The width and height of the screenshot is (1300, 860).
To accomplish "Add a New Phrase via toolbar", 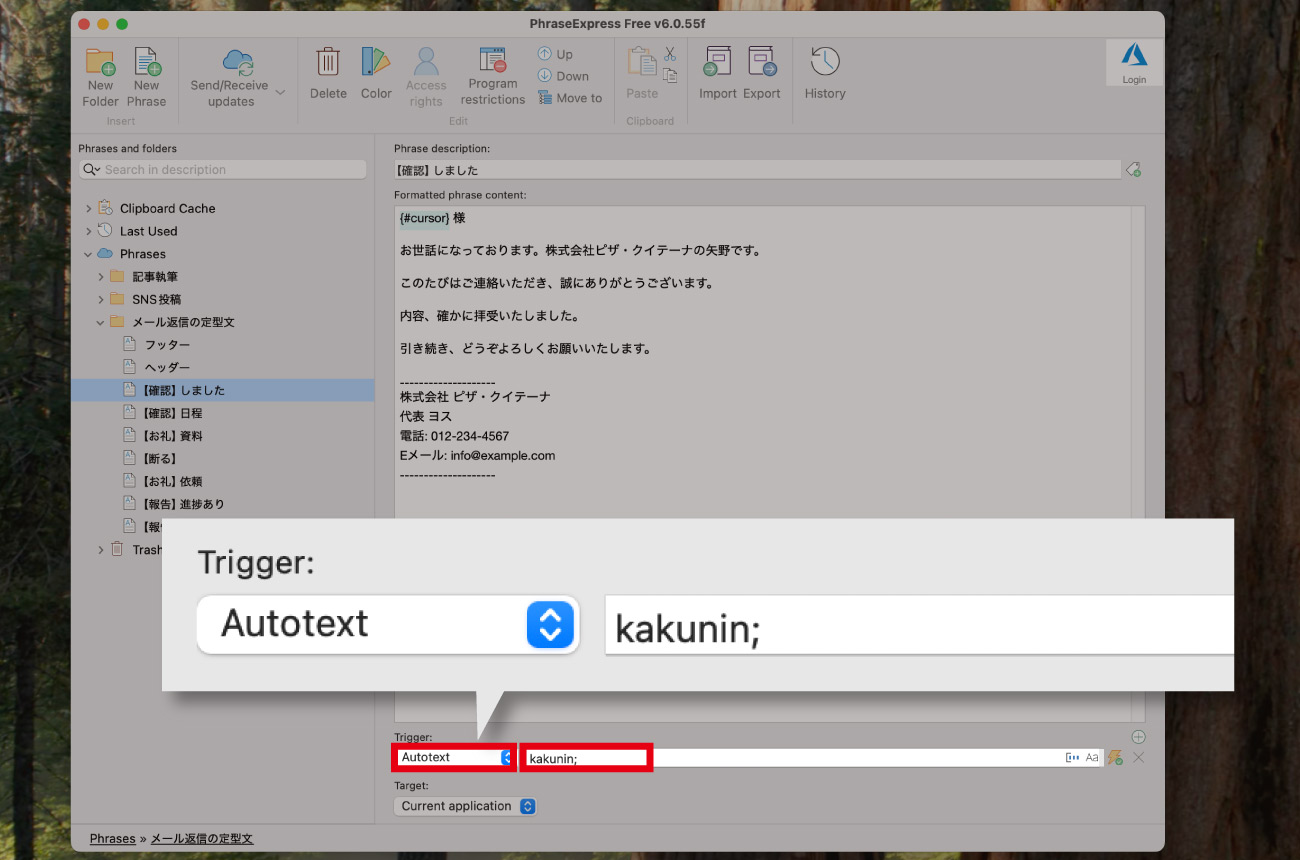I will 146,77.
